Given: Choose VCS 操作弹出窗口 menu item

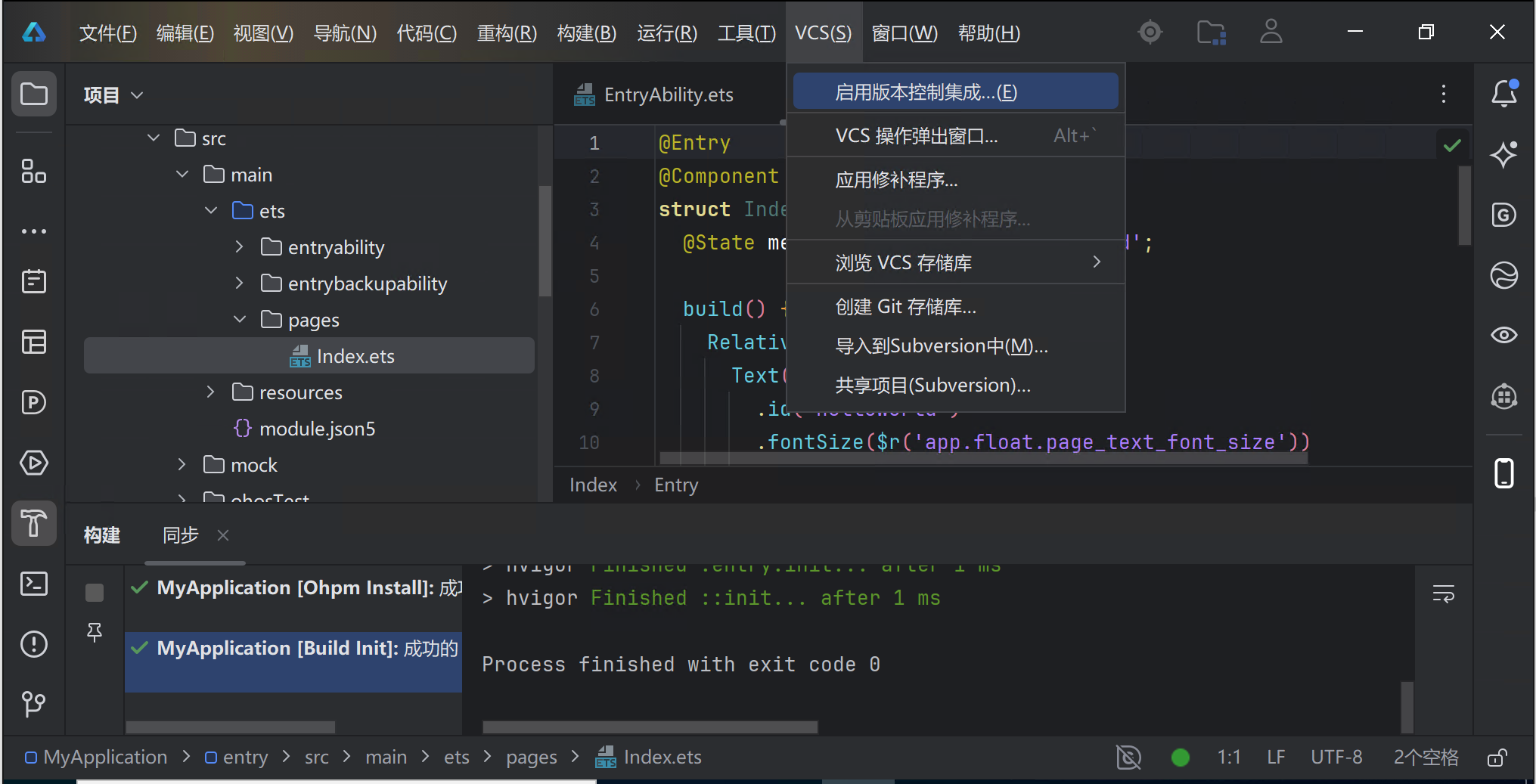Looking at the screenshot, I should pyautogui.click(x=956, y=135).
